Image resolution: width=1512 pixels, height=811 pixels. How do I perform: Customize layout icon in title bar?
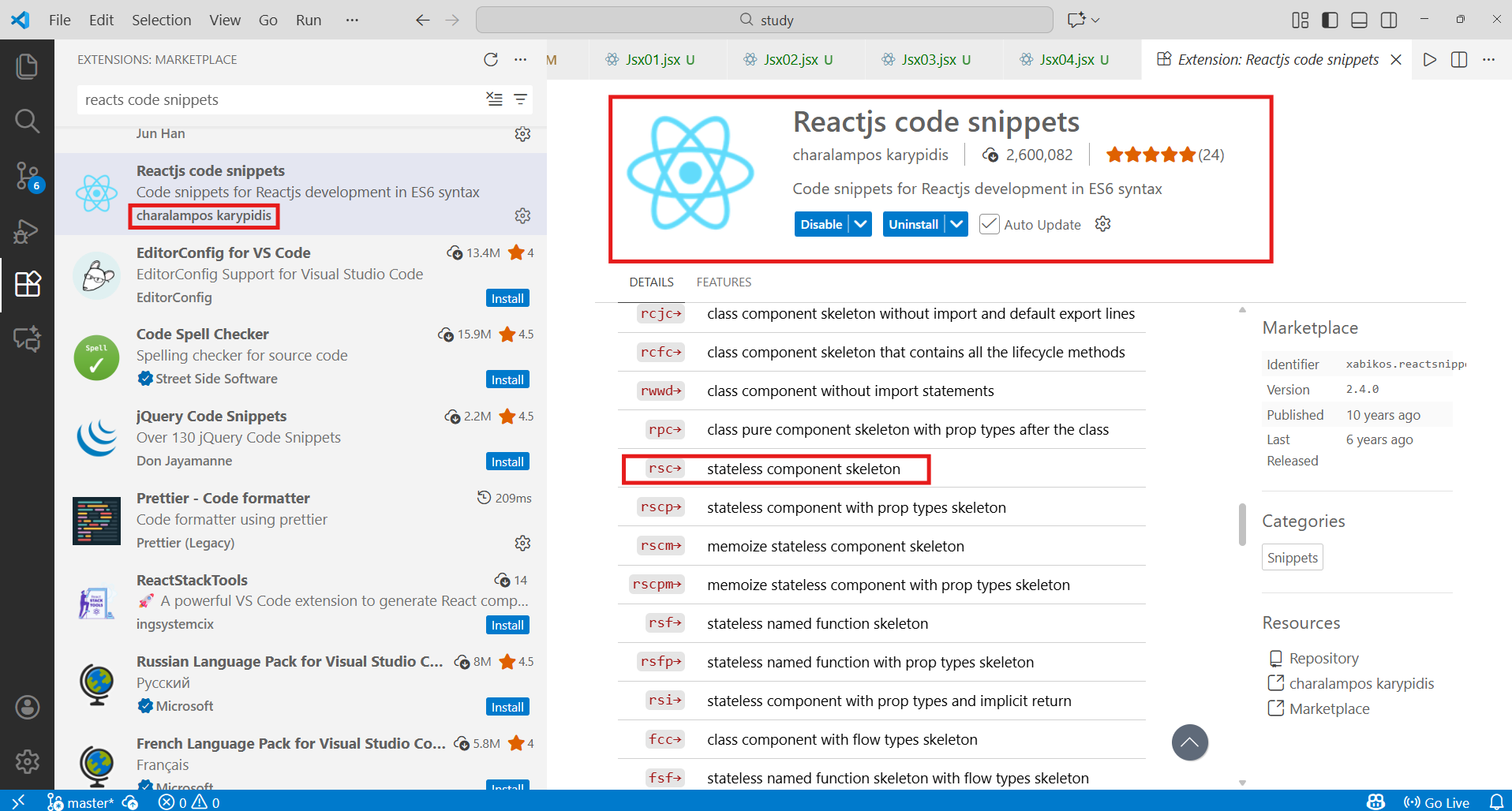pos(1300,20)
